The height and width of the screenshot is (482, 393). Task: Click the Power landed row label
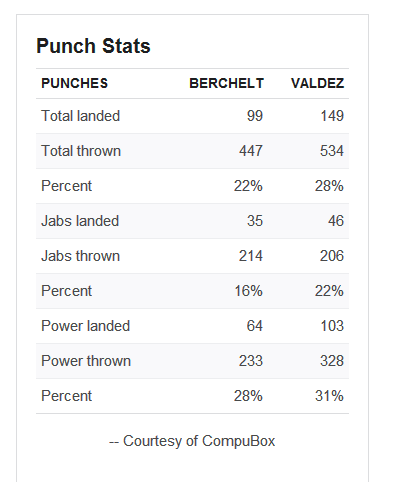click(x=85, y=326)
